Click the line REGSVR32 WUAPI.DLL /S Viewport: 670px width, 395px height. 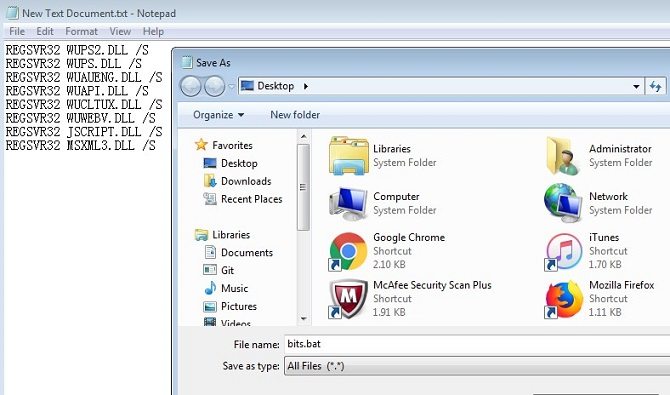click(x=77, y=91)
